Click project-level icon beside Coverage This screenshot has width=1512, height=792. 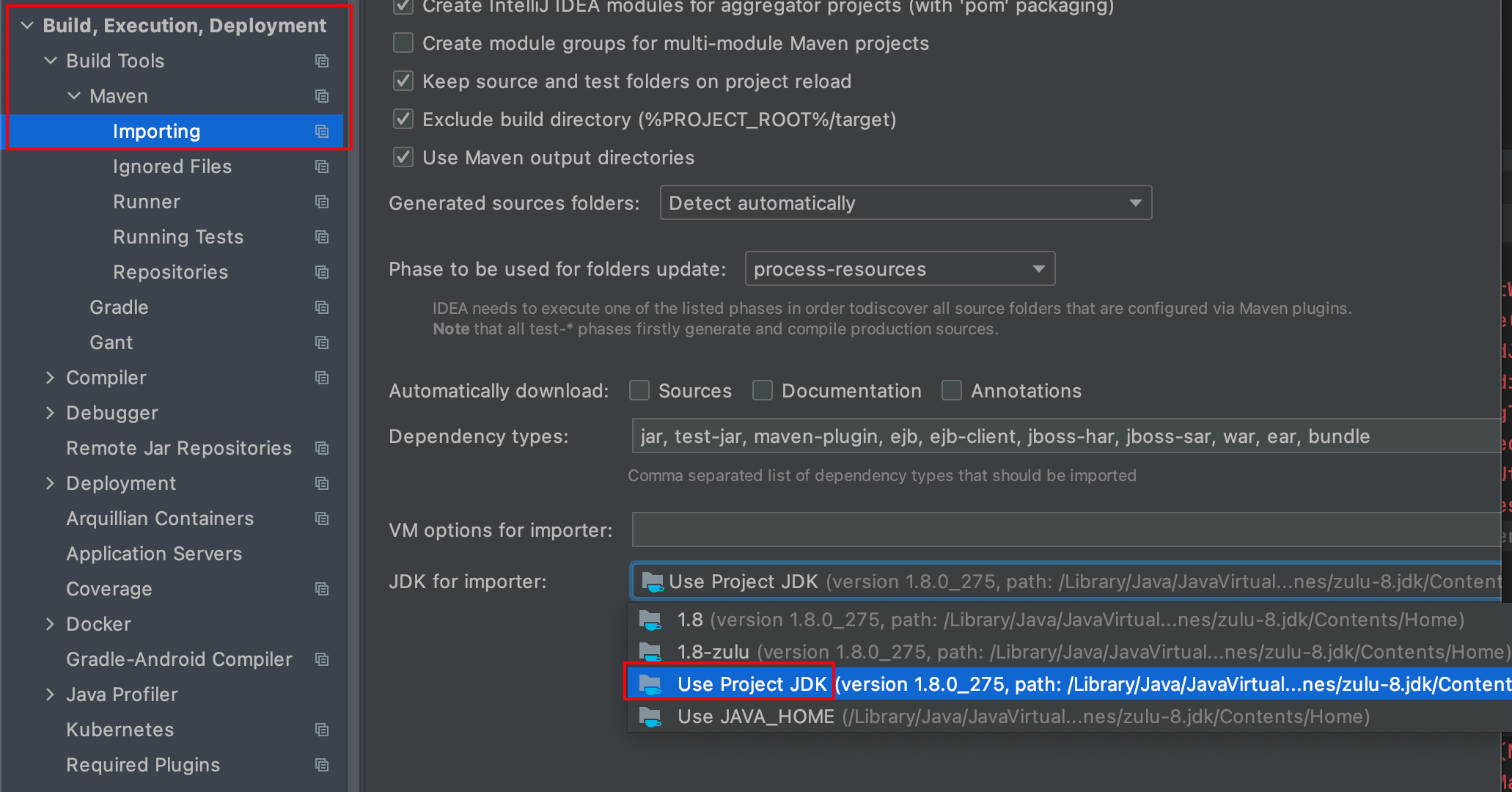[x=321, y=589]
